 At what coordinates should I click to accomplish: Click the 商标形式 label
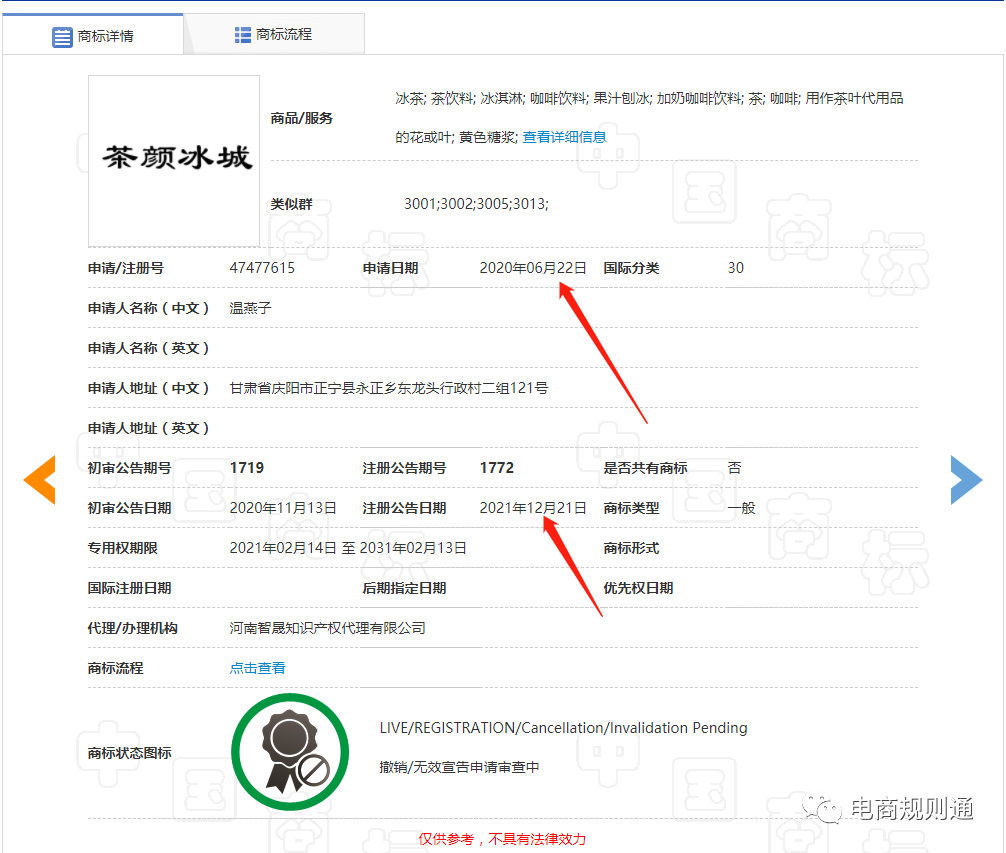(x=631, y=548)
